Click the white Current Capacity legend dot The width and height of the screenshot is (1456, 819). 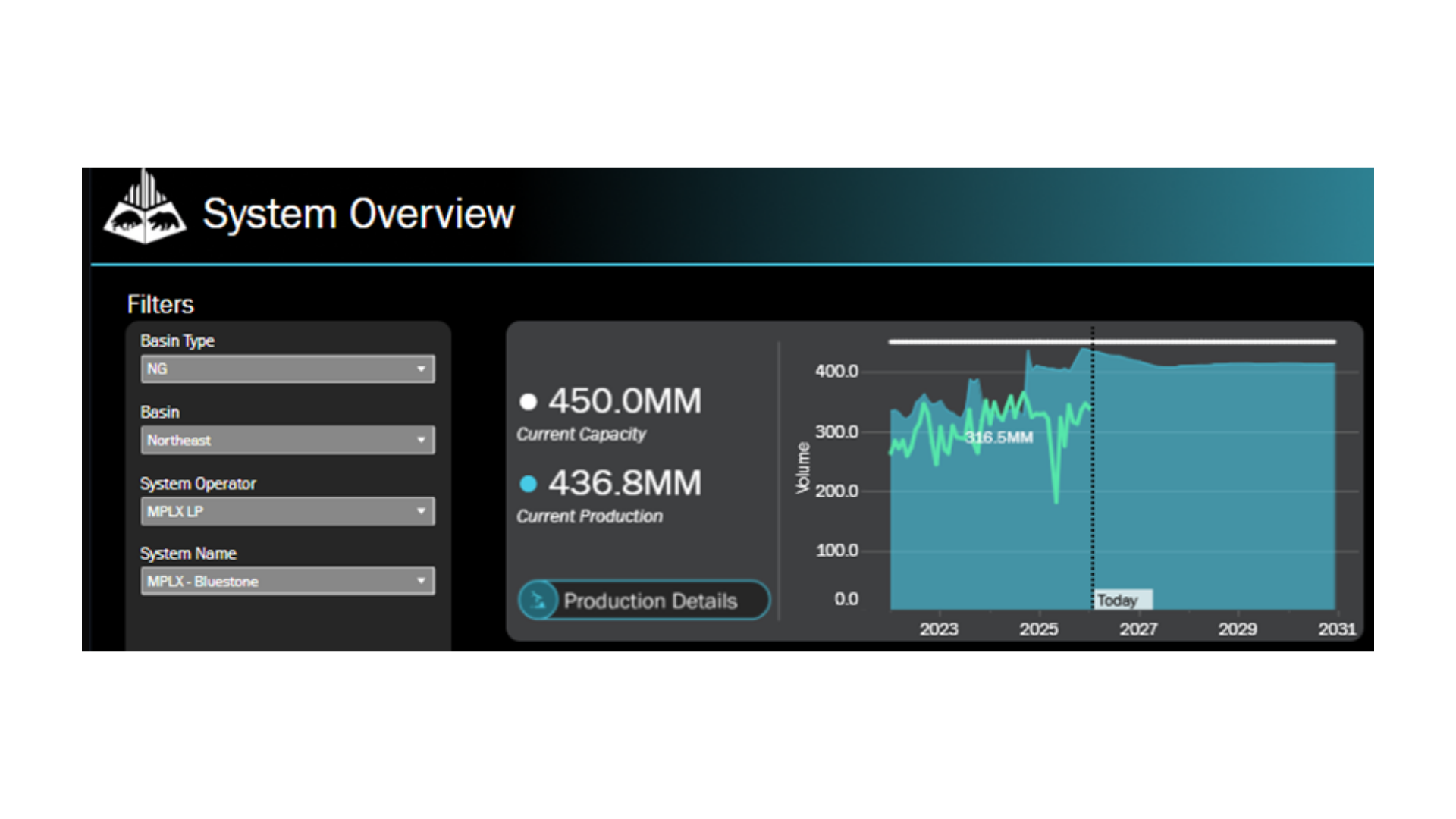point(529,401)
